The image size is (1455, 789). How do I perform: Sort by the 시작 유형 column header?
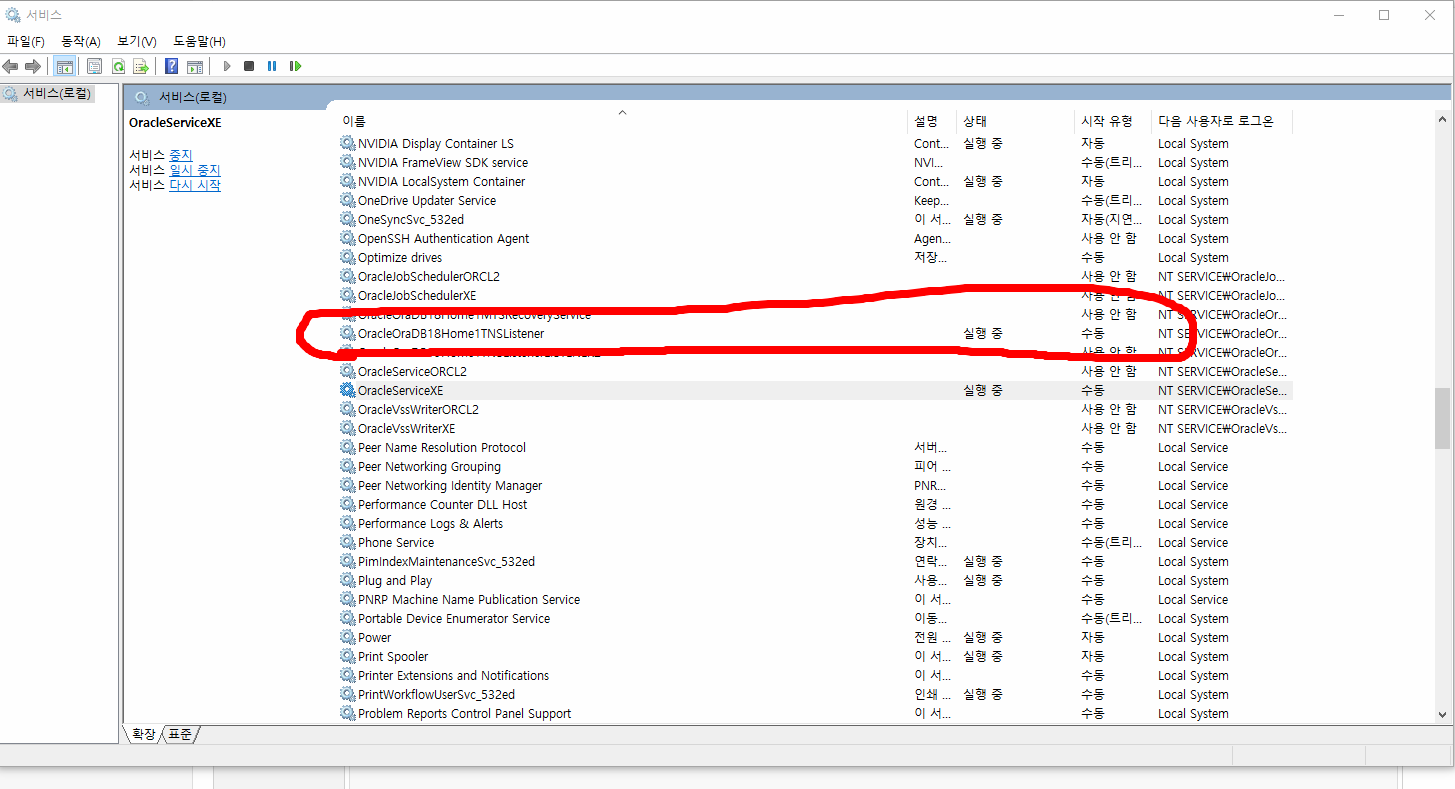pyautogui.click(x=1113, y=121)
